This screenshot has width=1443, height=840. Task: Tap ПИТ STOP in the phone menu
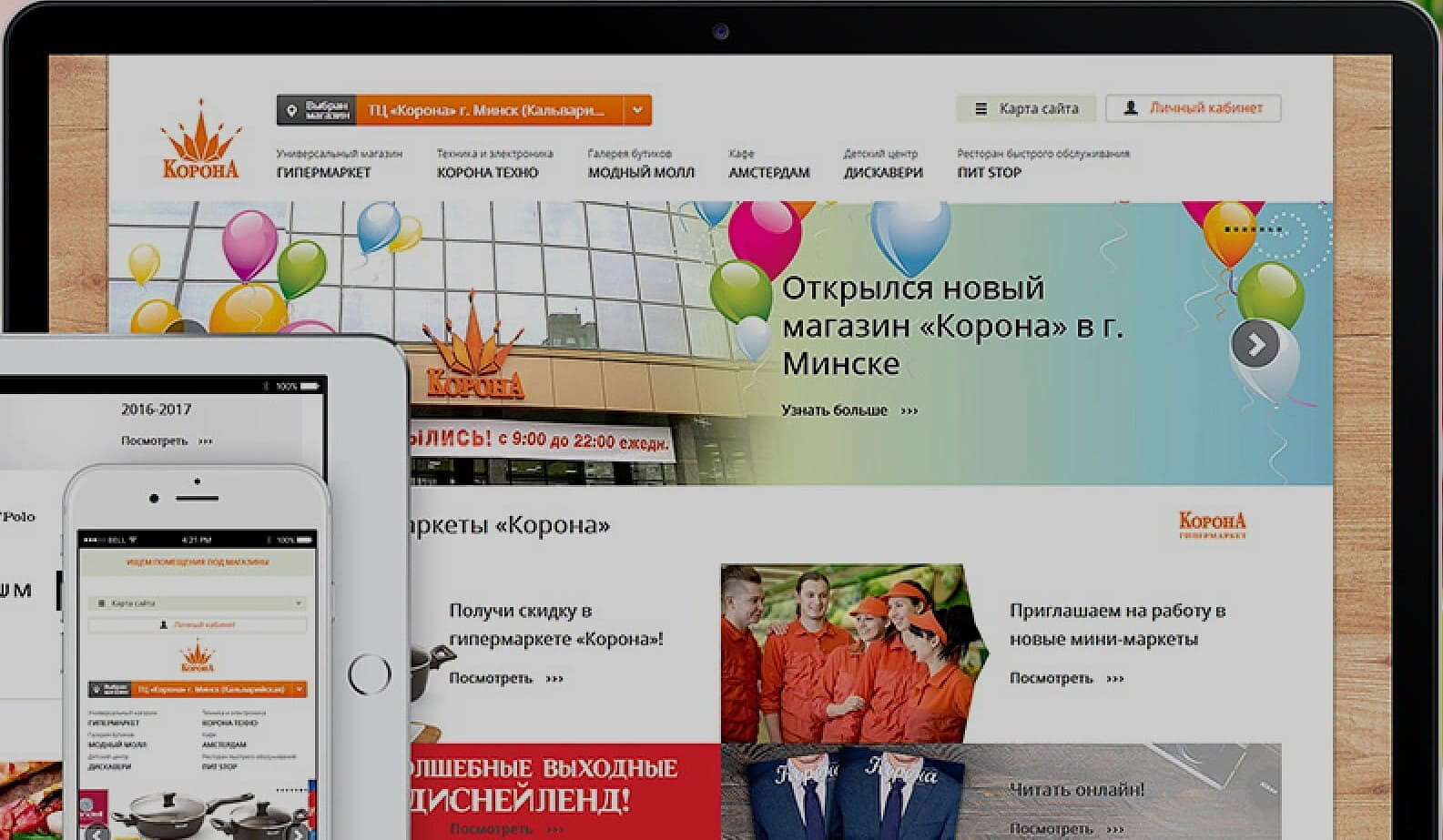coord(219,766)
